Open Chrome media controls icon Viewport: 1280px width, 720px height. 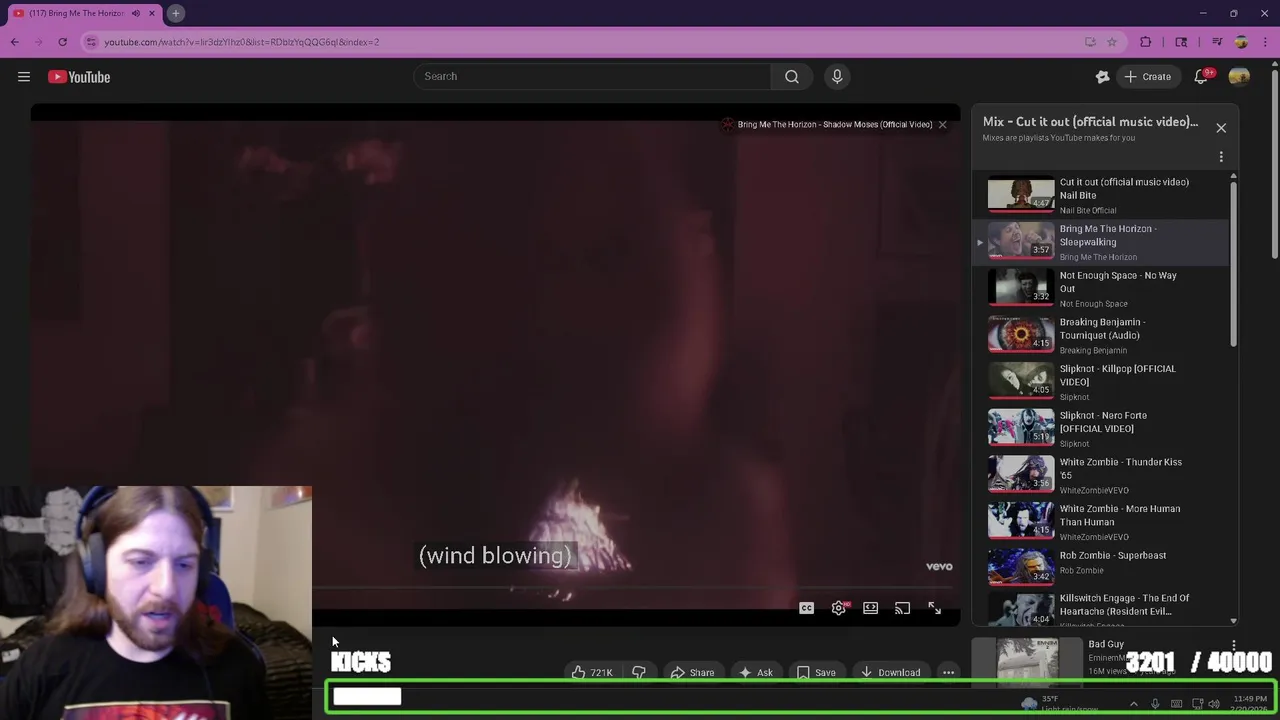[x=1217, y=42]
